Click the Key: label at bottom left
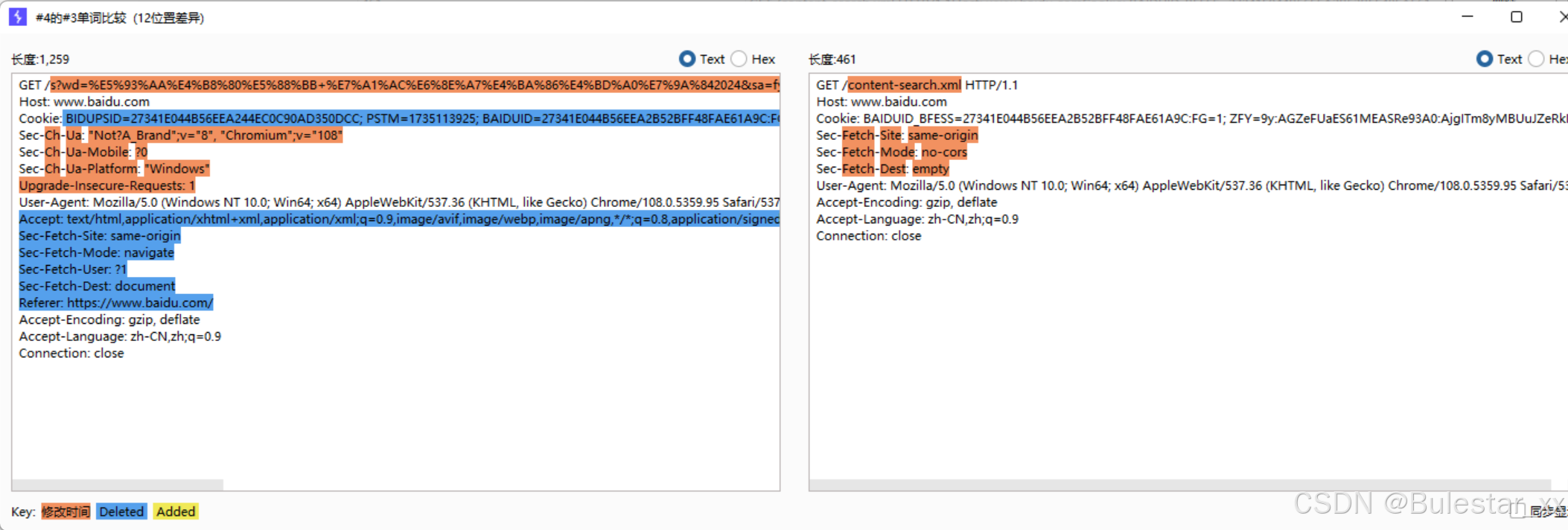The height and width of the screenshot is (530, 1568). tap(23, 511)
